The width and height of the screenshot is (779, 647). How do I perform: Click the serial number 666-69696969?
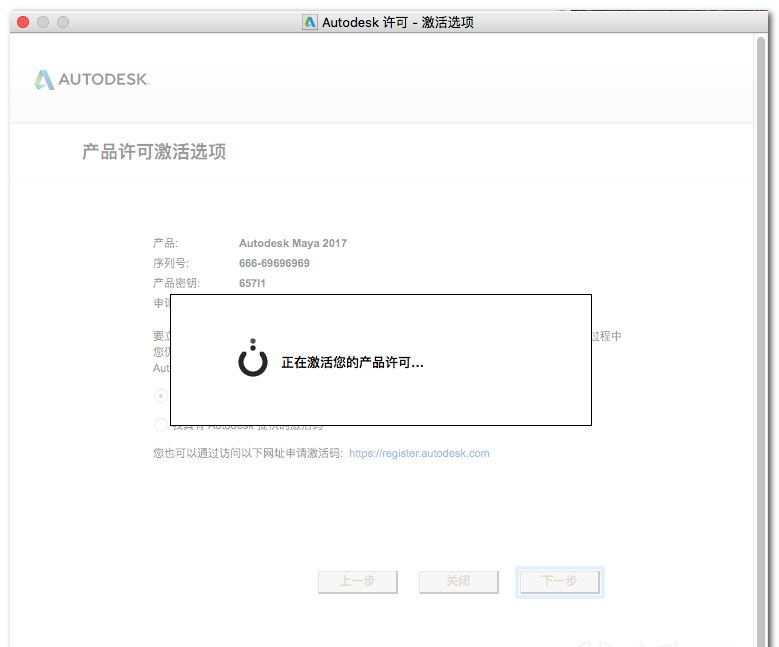coord(274,263)
